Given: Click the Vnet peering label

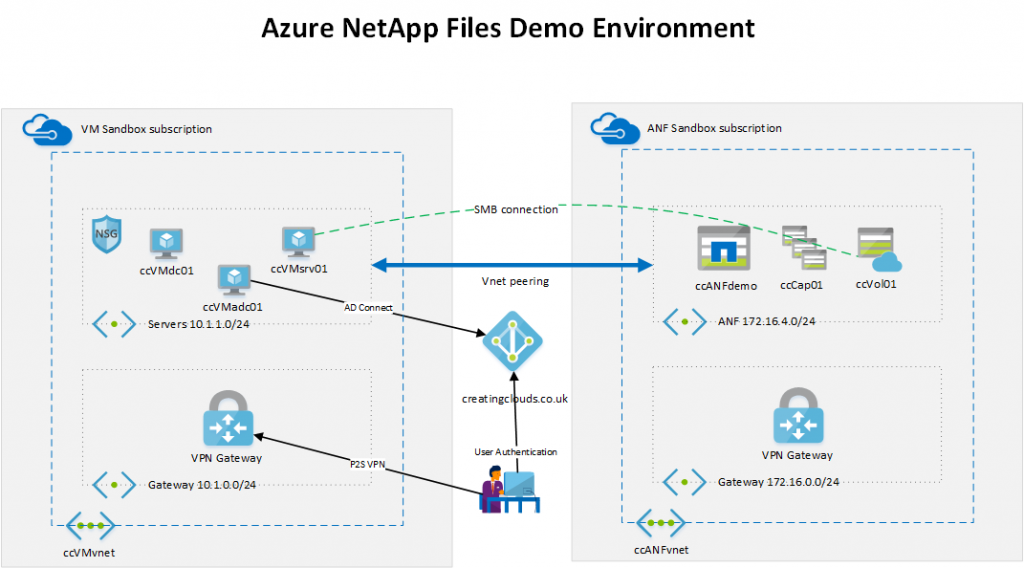Looking at the screenshot, I should pos(513,284).
